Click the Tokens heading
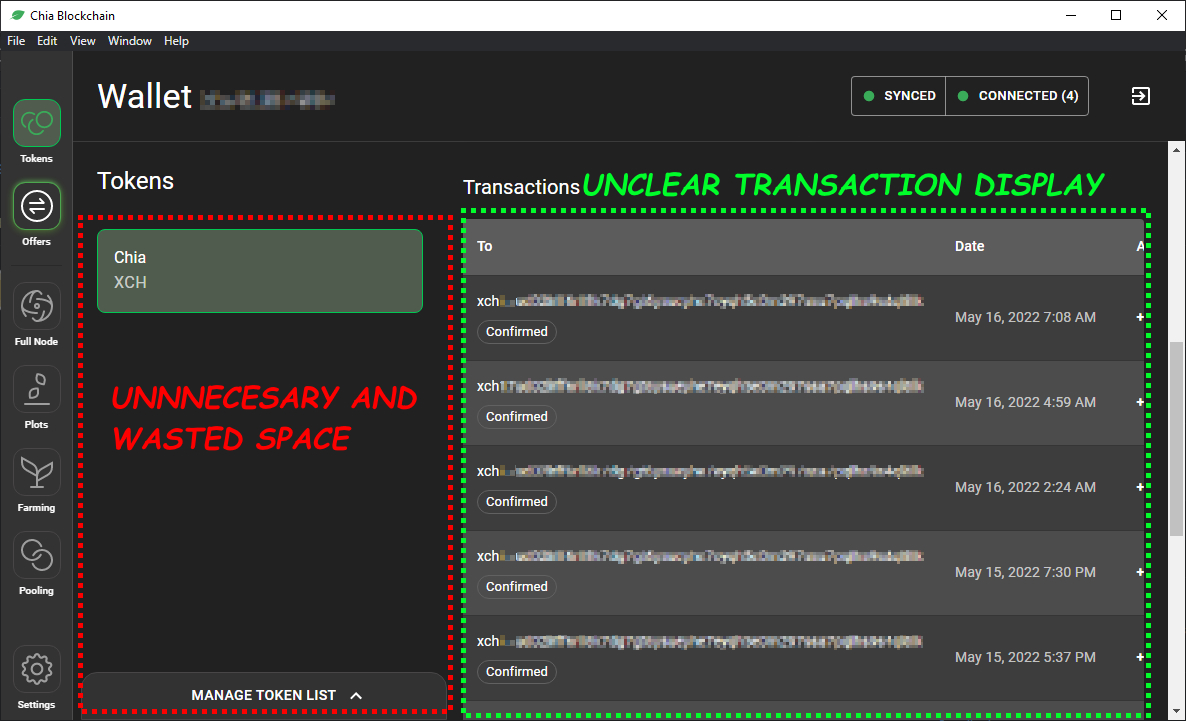 coord(135,181)
